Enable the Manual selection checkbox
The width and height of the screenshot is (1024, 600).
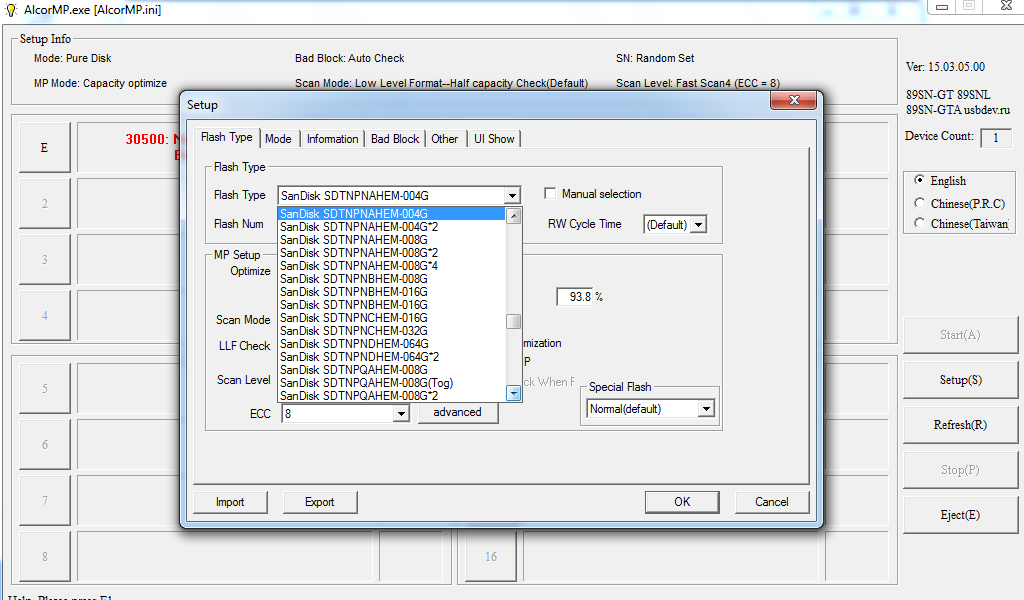click(550, 193)
